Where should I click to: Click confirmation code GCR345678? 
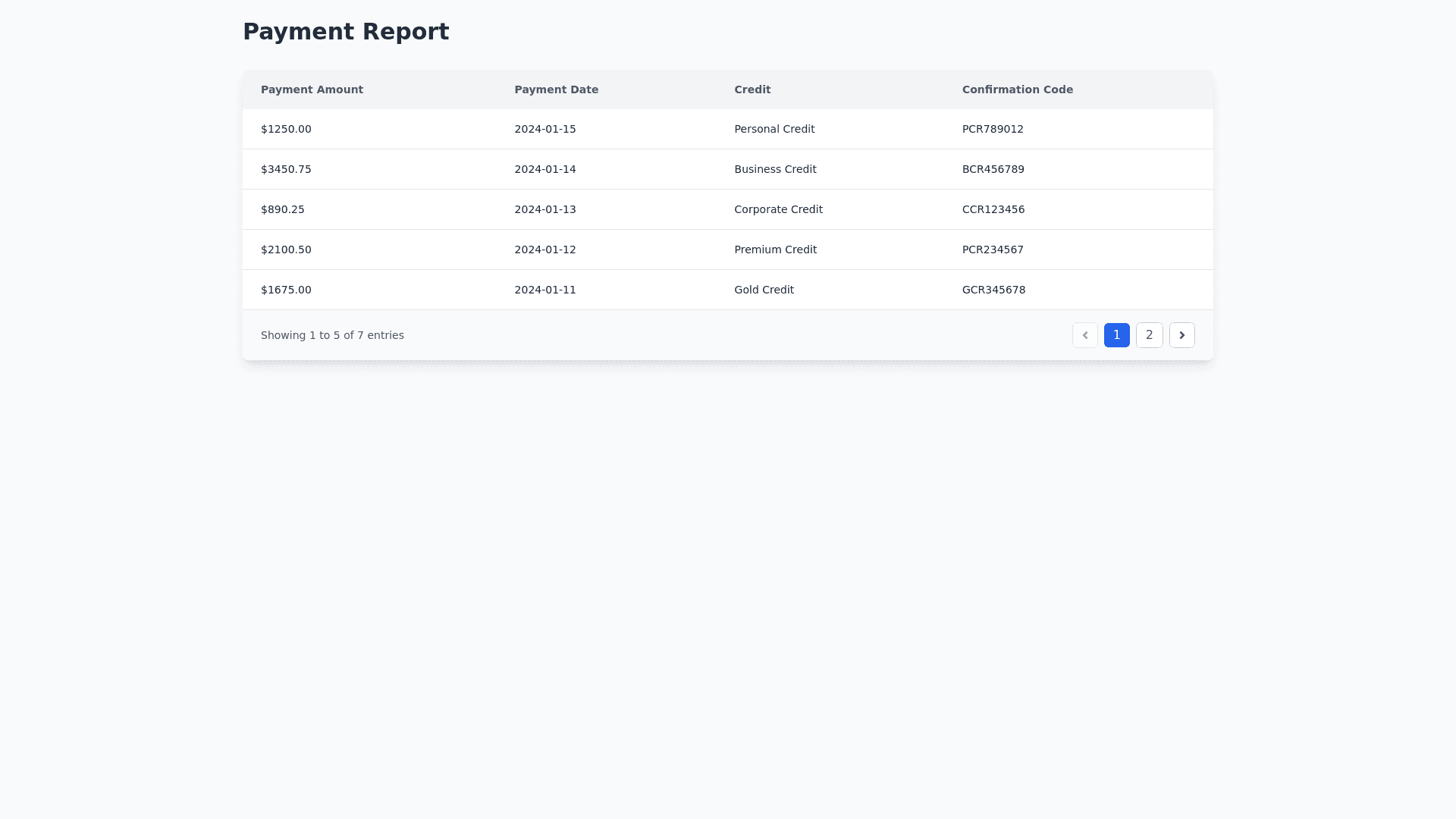(x=993, y=290)
